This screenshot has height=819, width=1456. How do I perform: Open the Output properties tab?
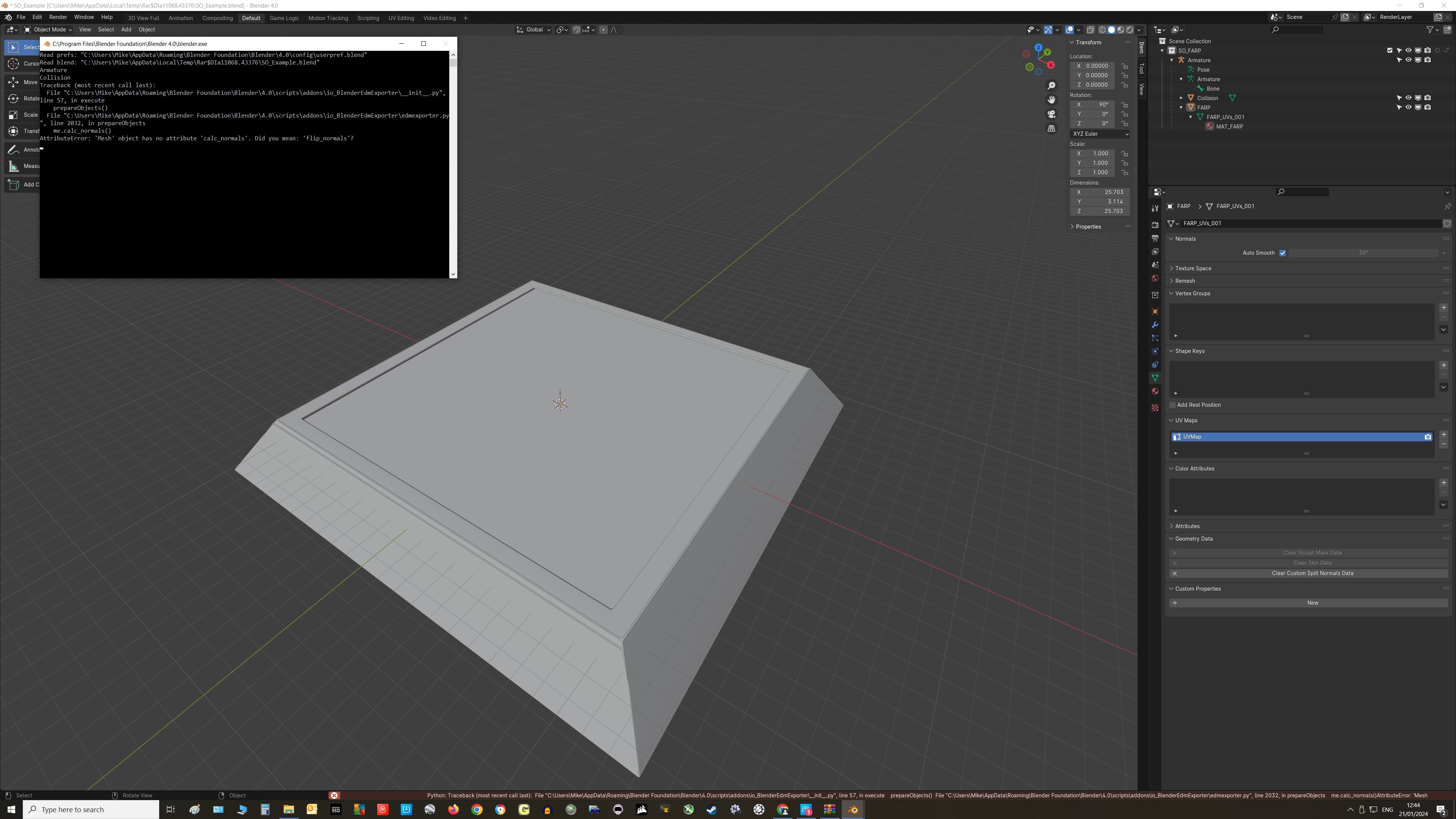[x=1155, y=238]
